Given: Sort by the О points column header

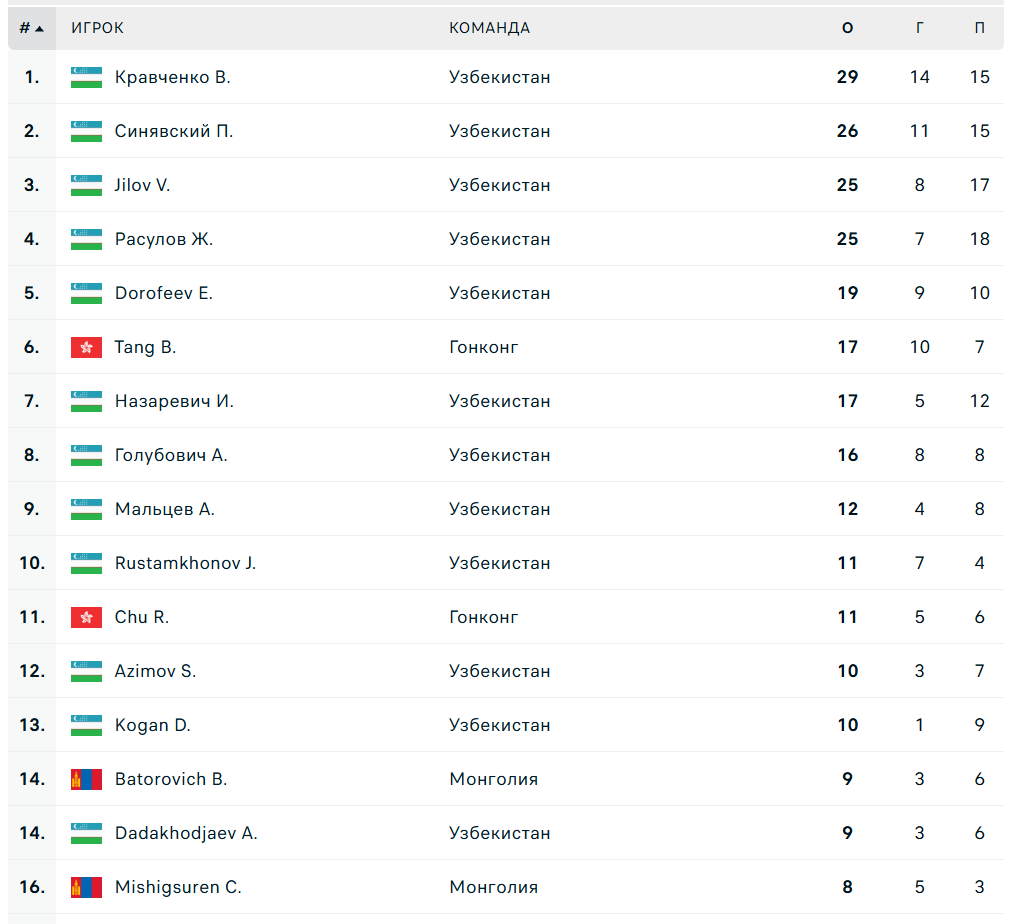Looking at the screenshot, I should (848, 28).
